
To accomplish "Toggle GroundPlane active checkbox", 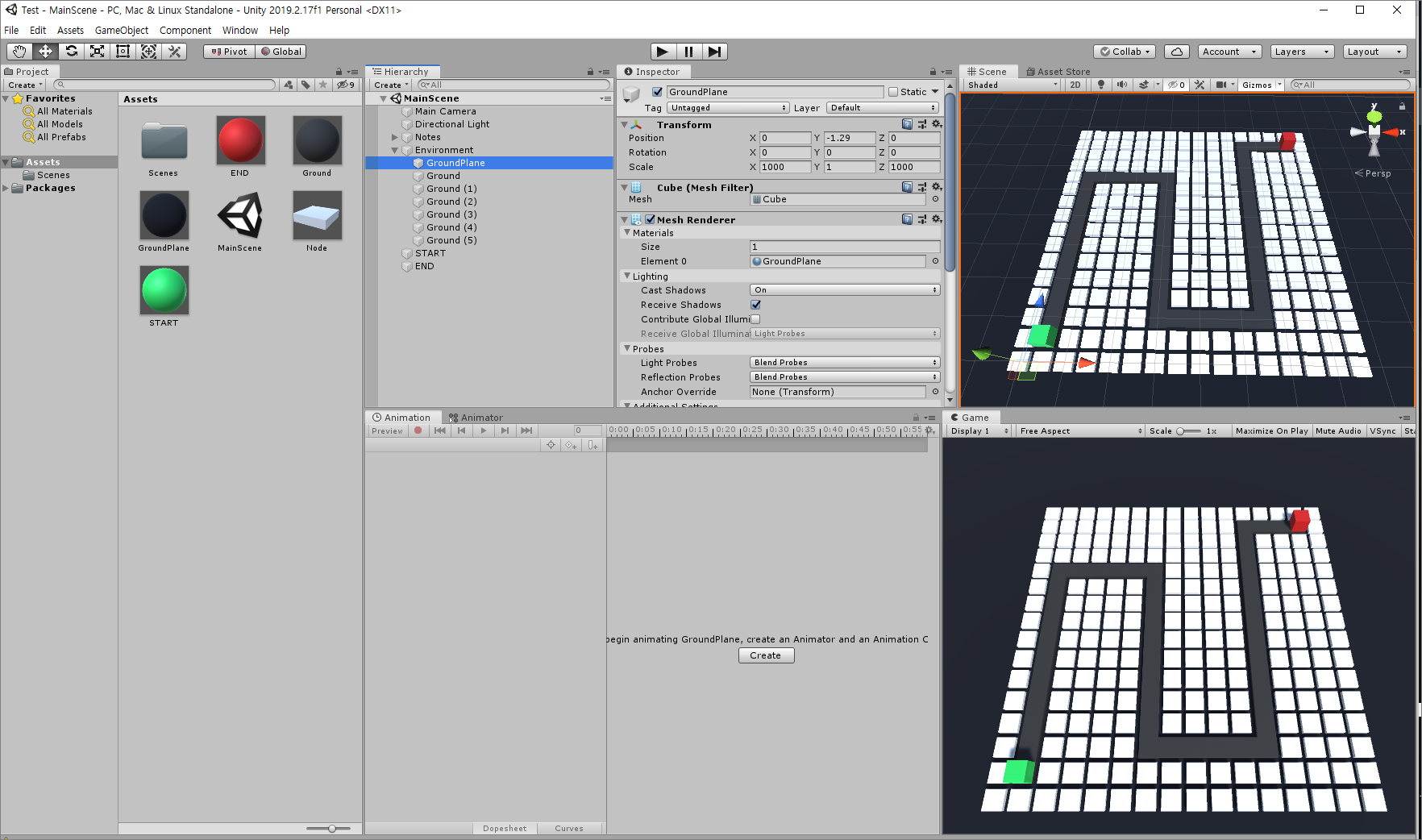I will (657, 92).
